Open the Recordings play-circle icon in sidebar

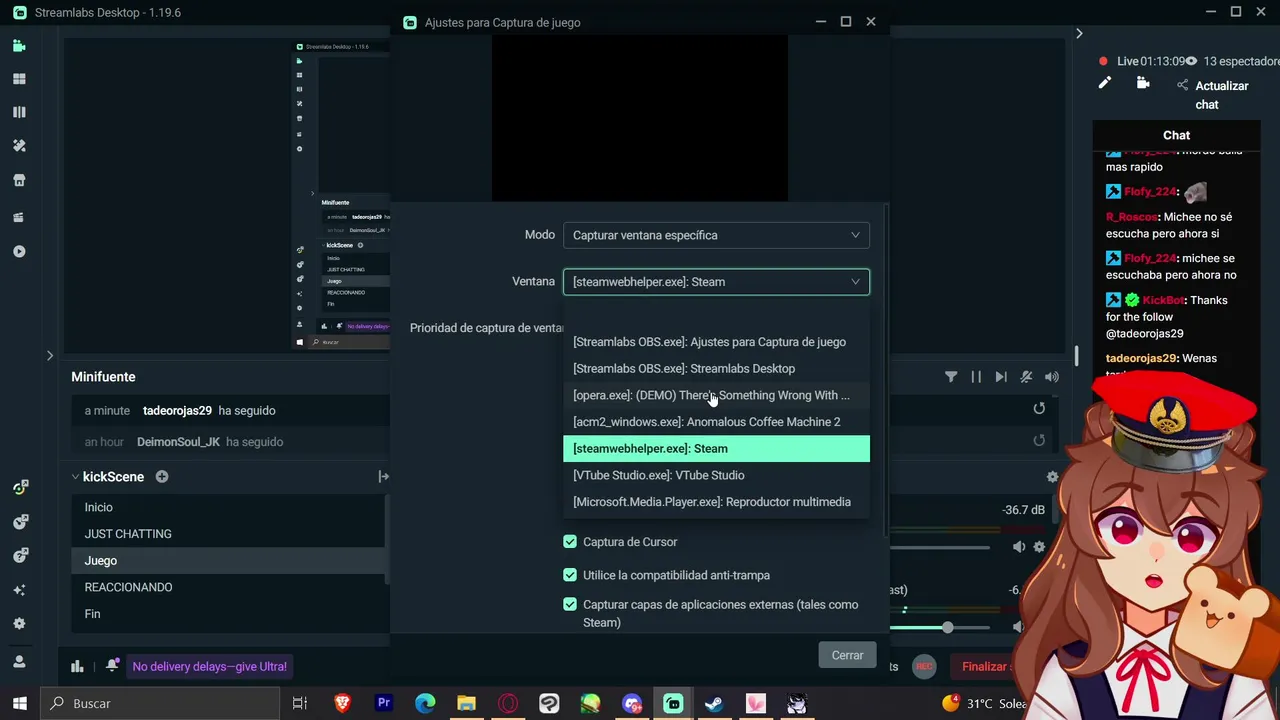pos(19,252)
